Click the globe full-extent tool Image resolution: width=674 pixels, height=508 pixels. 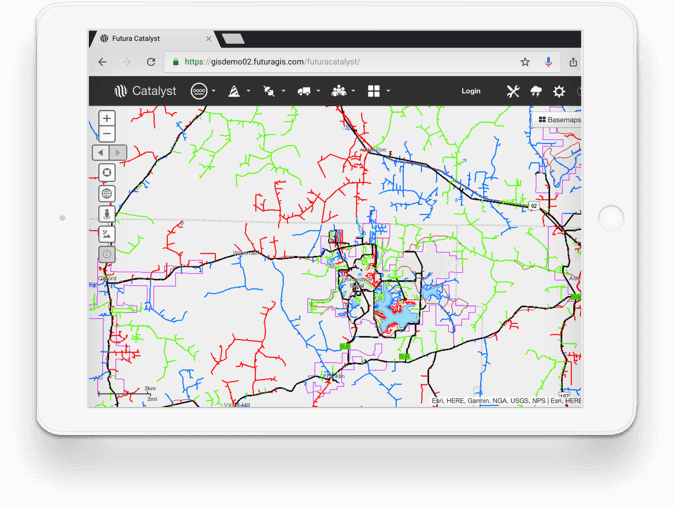107,194
